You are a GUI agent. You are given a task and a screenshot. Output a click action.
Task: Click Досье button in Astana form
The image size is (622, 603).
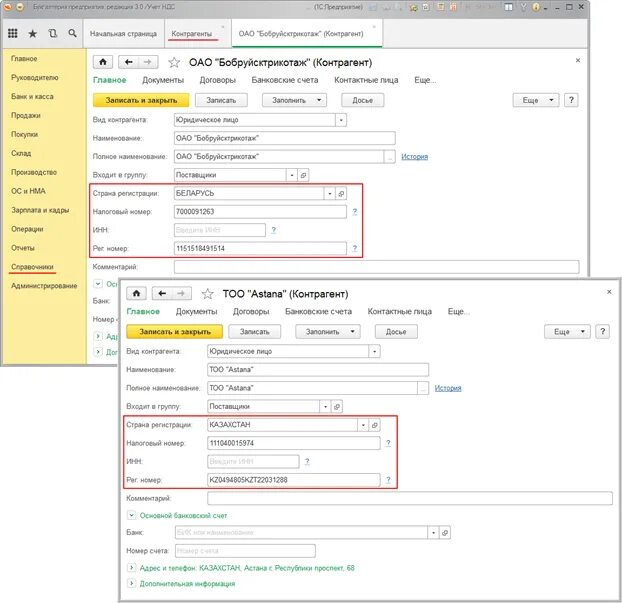tap(396, 332)
